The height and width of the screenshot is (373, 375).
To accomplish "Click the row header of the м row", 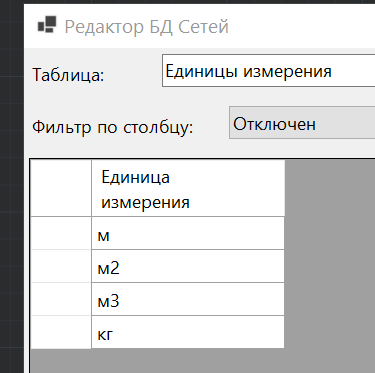I will pos(61,233).
